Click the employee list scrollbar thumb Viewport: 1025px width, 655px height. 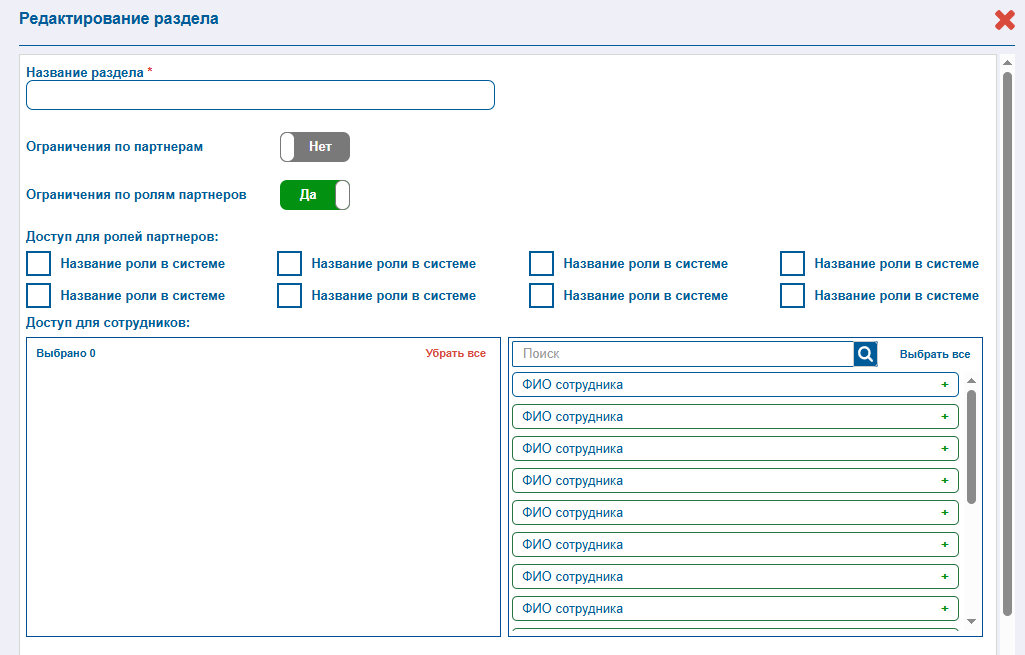click(971, 447)
